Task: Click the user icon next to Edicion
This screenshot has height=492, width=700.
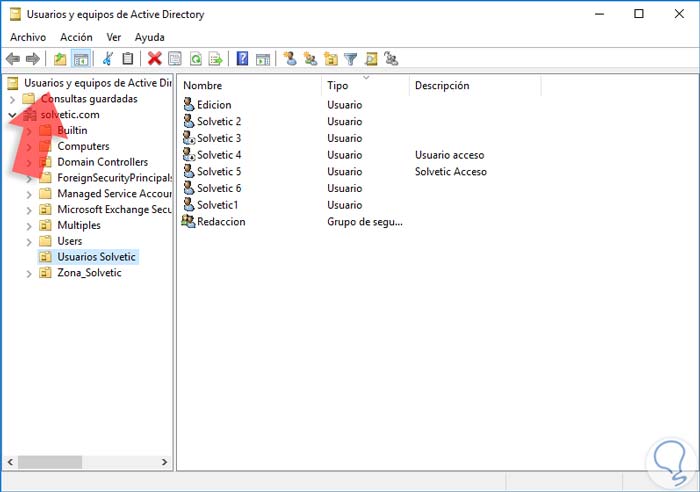Action: tap(189, 104)
